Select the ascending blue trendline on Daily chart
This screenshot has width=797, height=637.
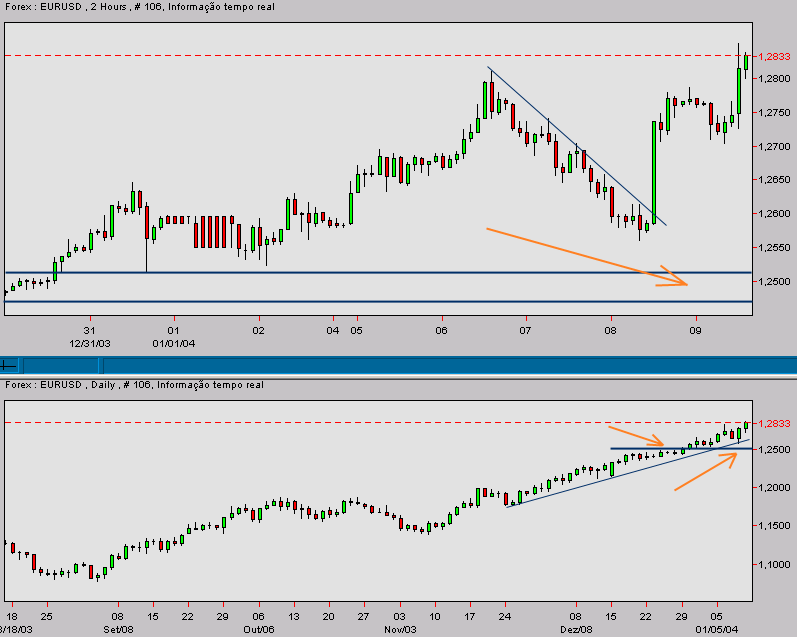[x=628, y=473]
